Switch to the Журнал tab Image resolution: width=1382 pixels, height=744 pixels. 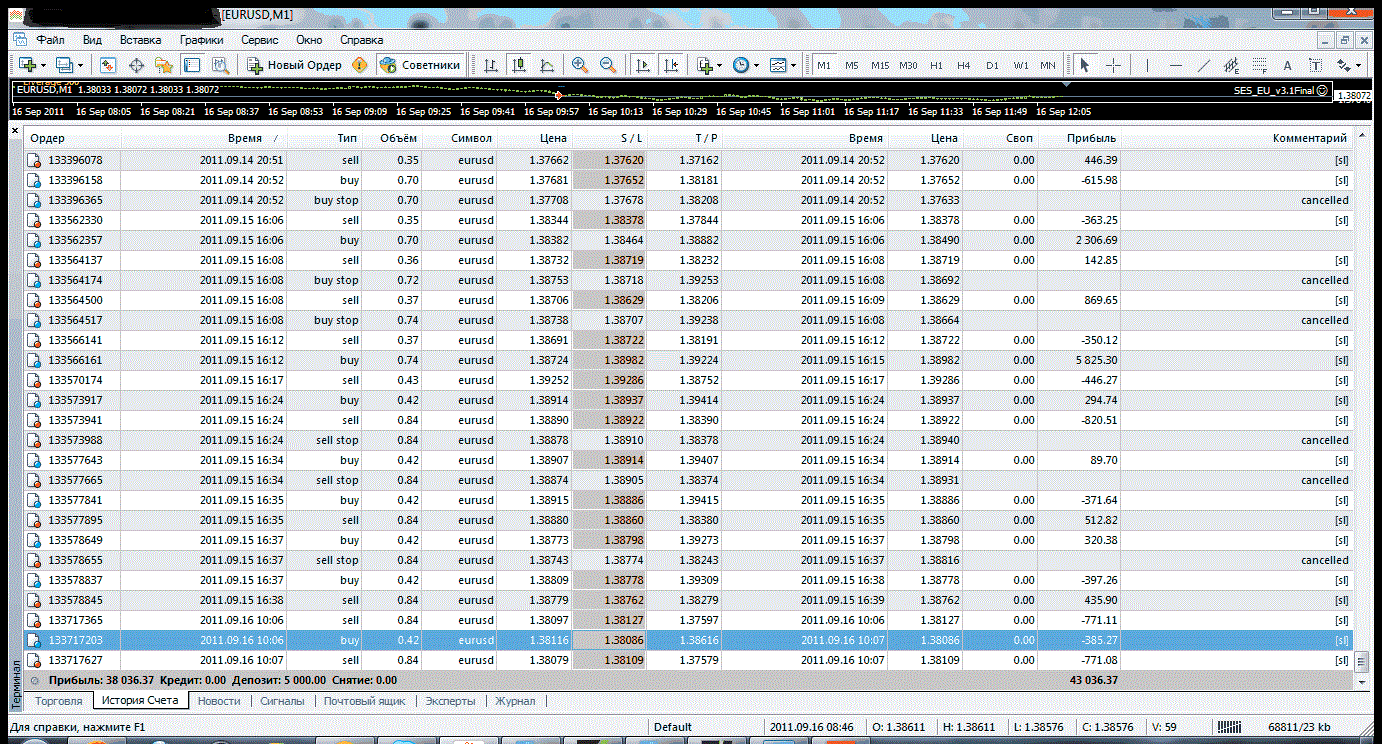pyautogui.click(x=515, y=701)
